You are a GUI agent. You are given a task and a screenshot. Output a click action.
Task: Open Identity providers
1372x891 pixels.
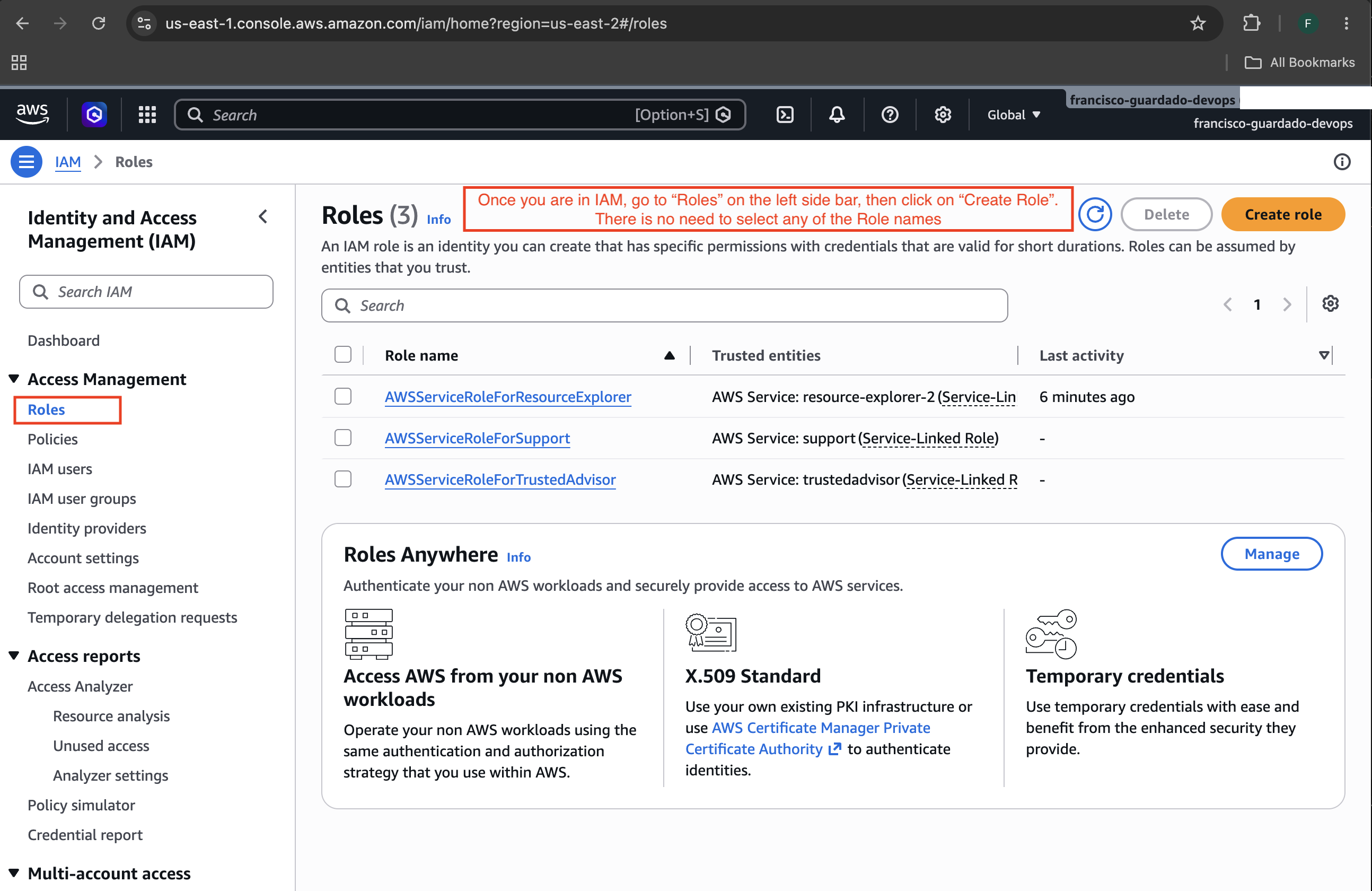(87, 528)
